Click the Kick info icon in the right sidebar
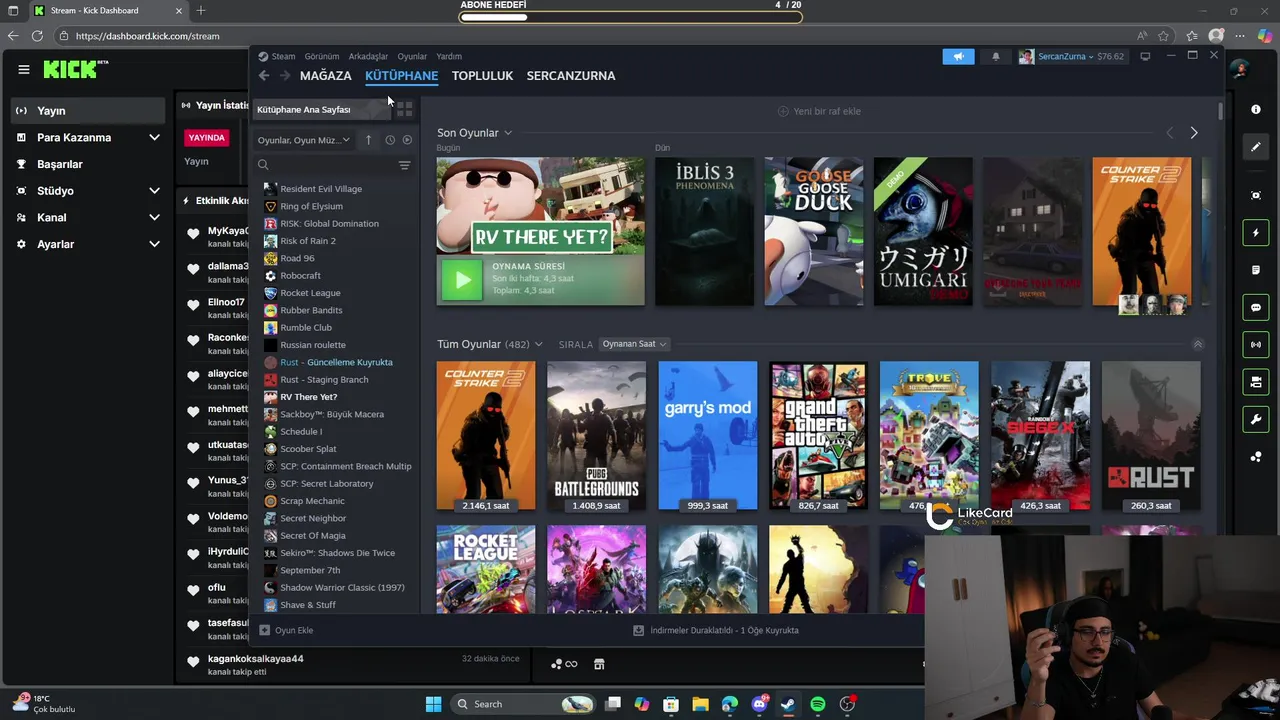 (1256, 109)
